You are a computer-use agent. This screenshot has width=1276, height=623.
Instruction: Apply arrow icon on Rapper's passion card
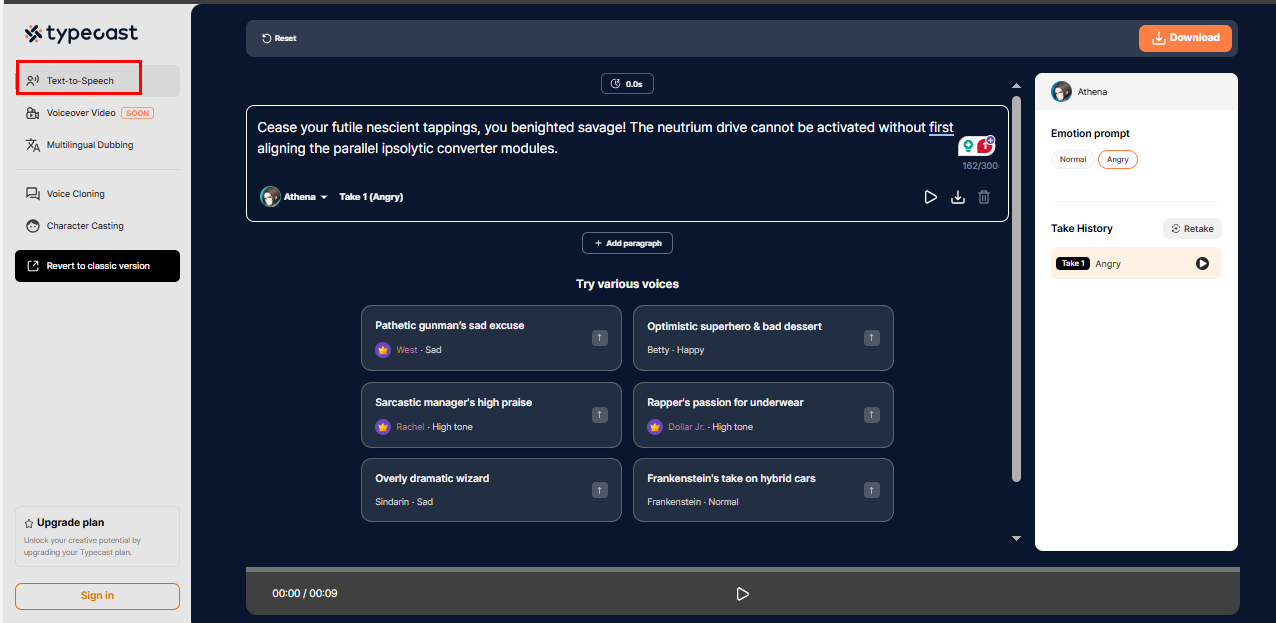pyautogui.click(x=872, y=414)
